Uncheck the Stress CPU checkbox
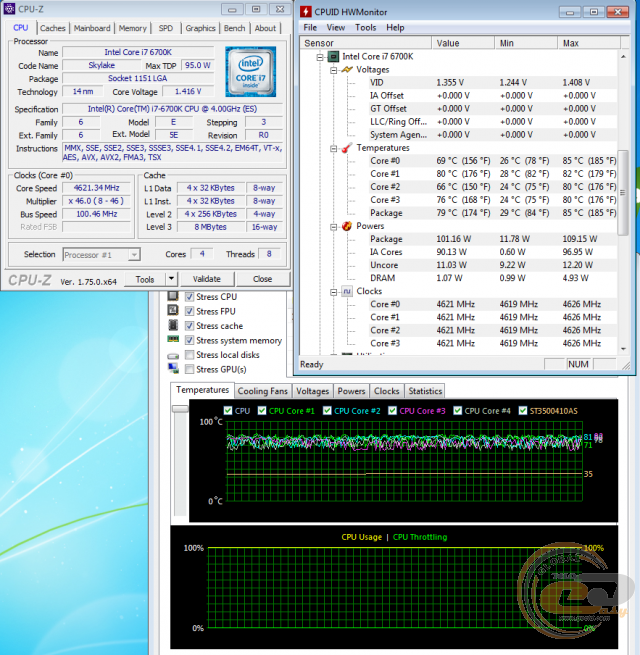 [x=189, y=297]
